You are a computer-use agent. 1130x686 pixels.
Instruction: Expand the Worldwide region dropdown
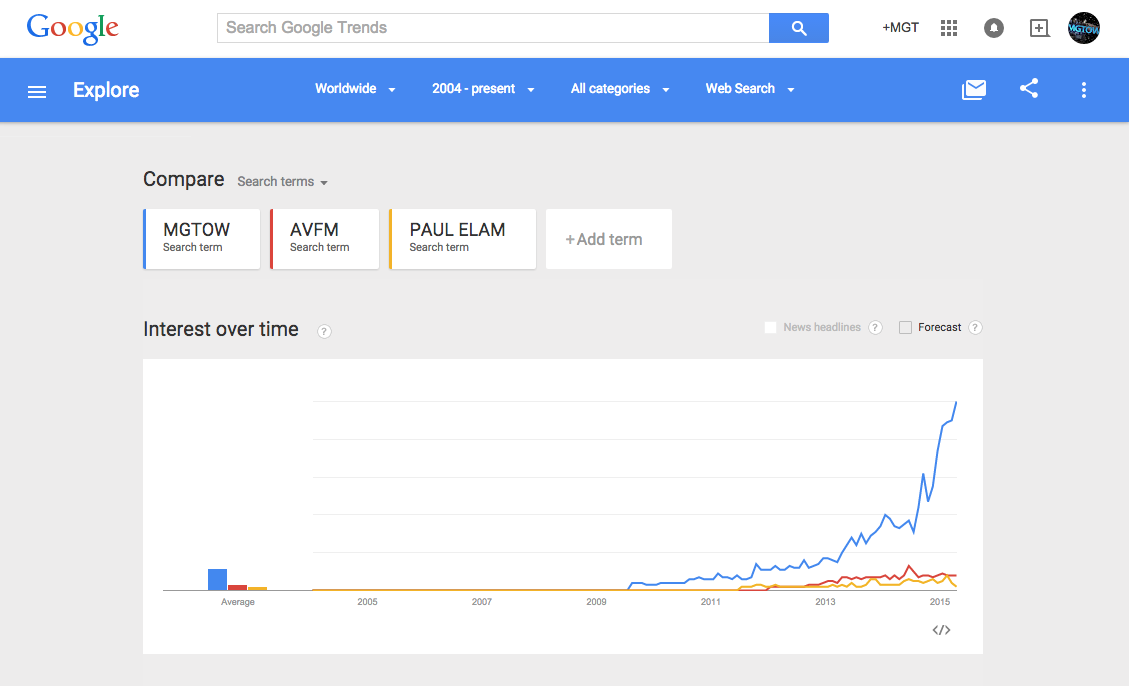click(355, 89)
